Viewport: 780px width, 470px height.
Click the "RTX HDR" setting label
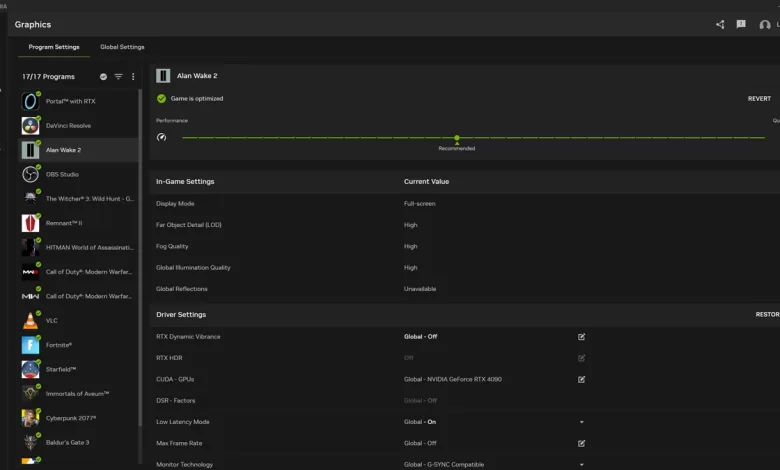tap(169, 358)
